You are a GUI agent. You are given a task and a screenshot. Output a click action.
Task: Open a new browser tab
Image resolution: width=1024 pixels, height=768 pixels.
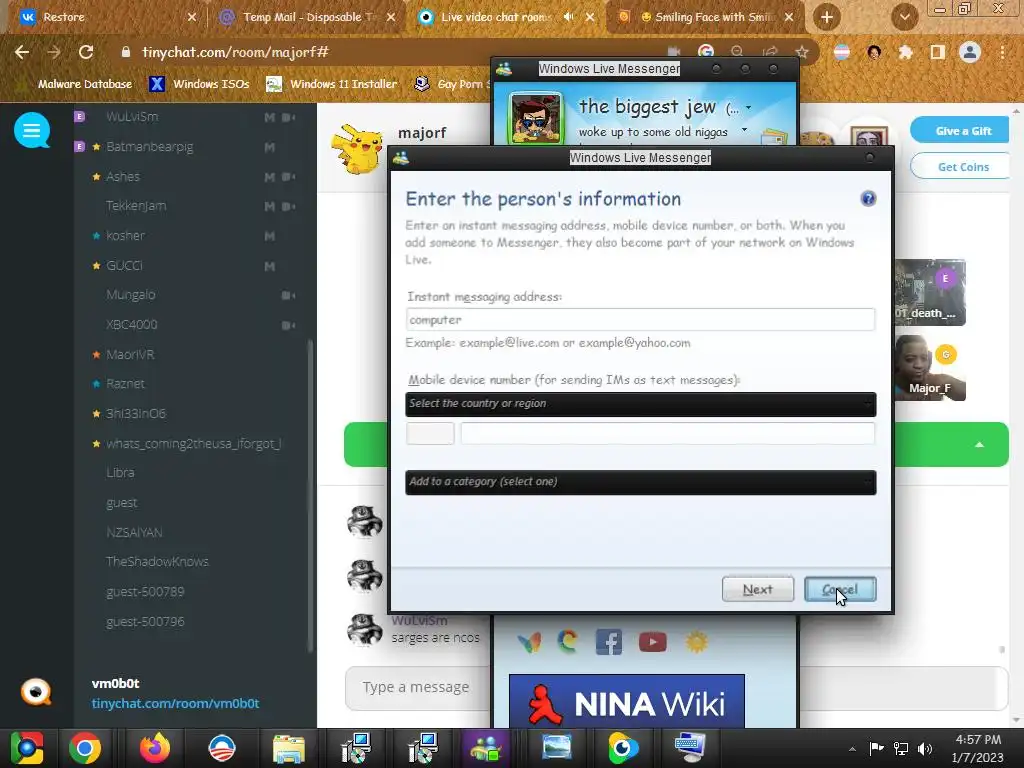826,17
